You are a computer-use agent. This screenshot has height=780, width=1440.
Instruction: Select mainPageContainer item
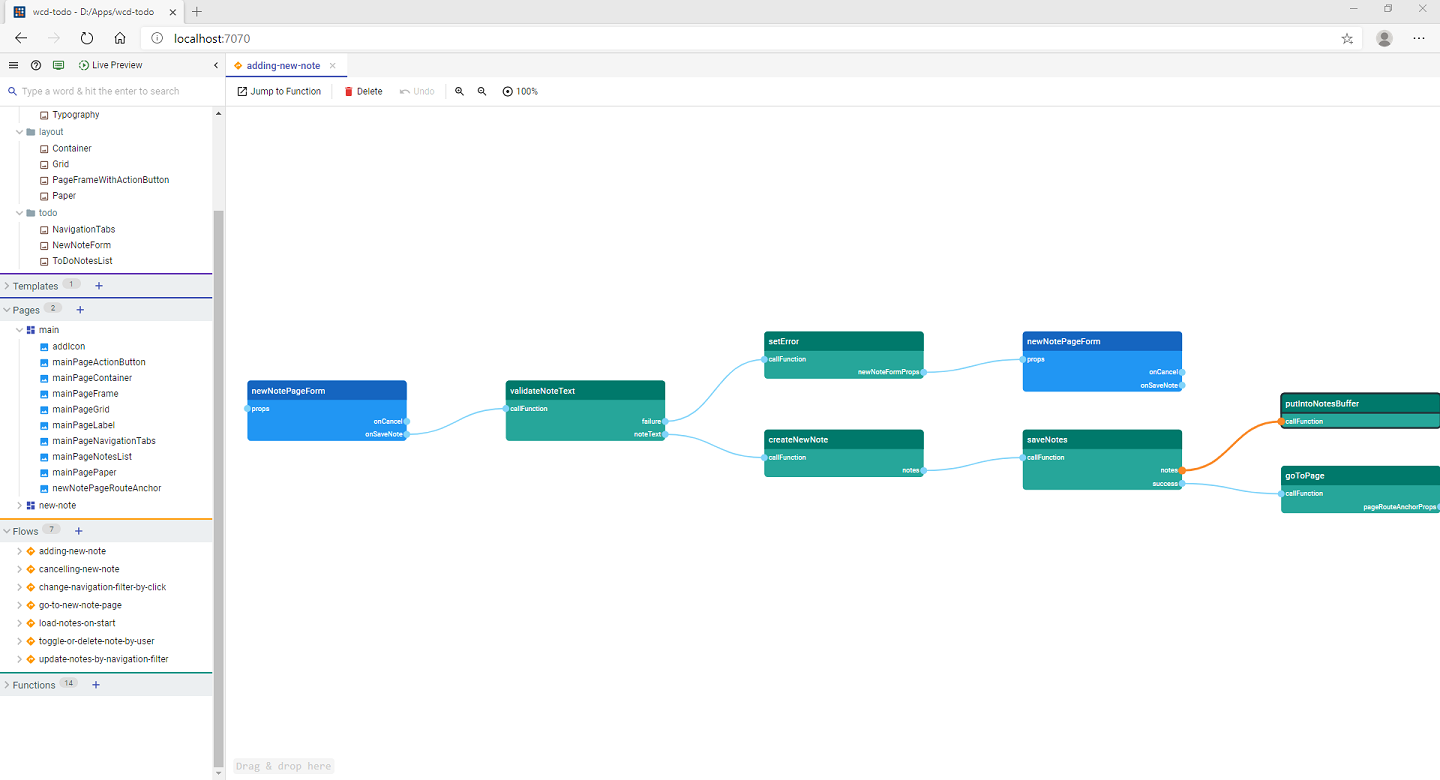click(92, 378)
